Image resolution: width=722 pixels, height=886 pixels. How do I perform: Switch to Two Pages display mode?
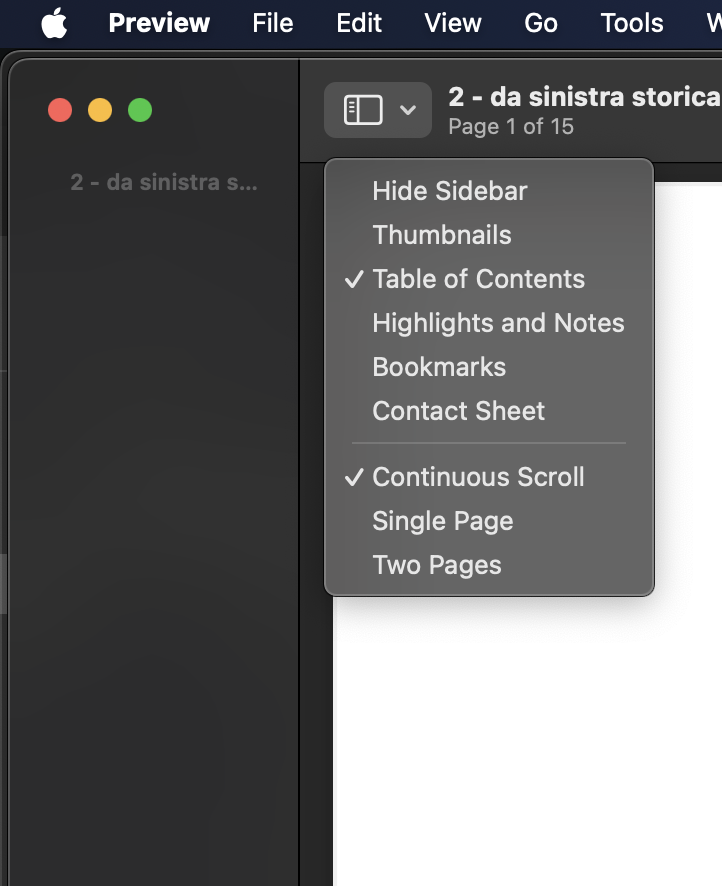436,564
